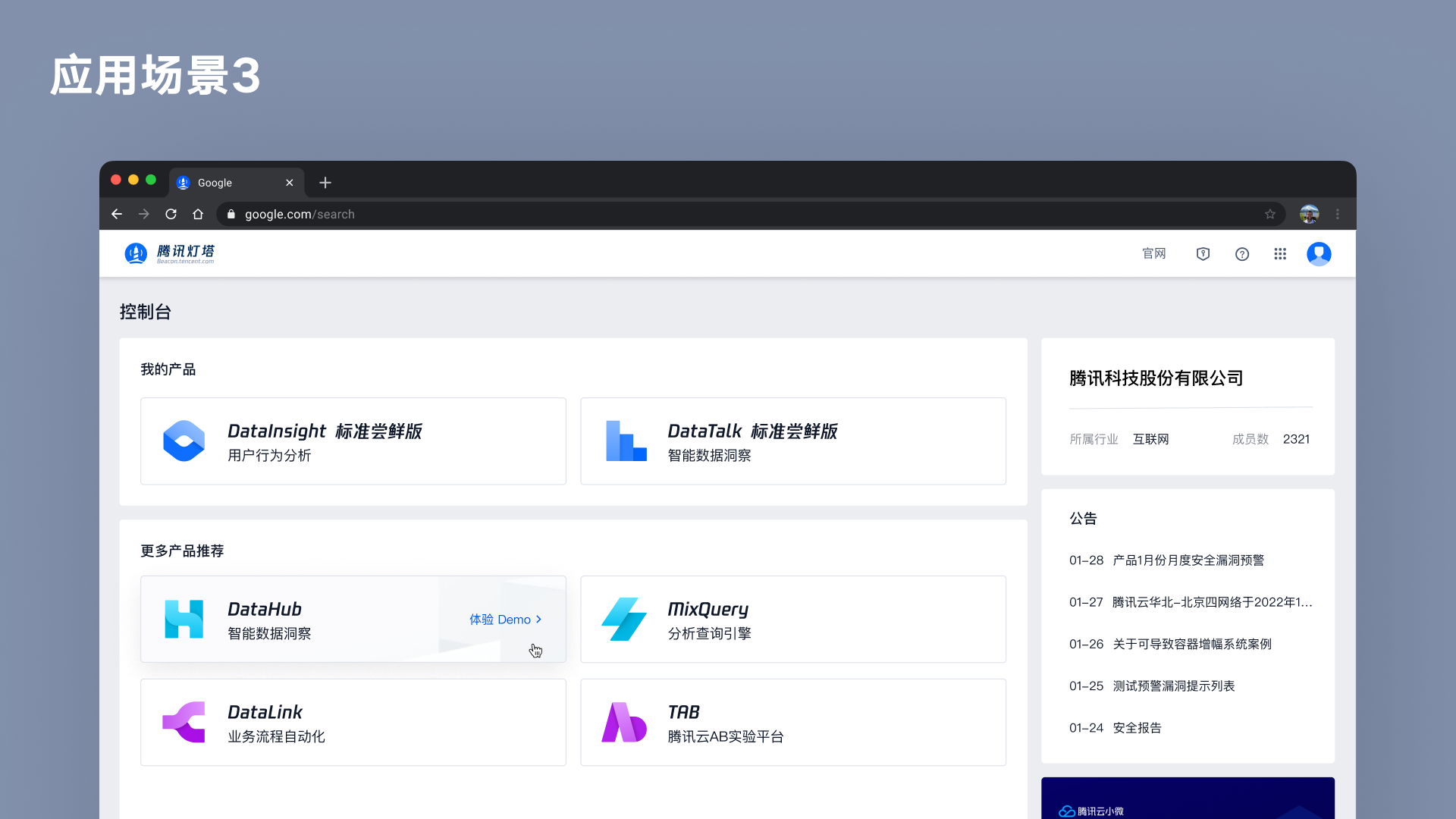Click the 互联网 industry value
1456x819 pixels.
point(1151,439)
